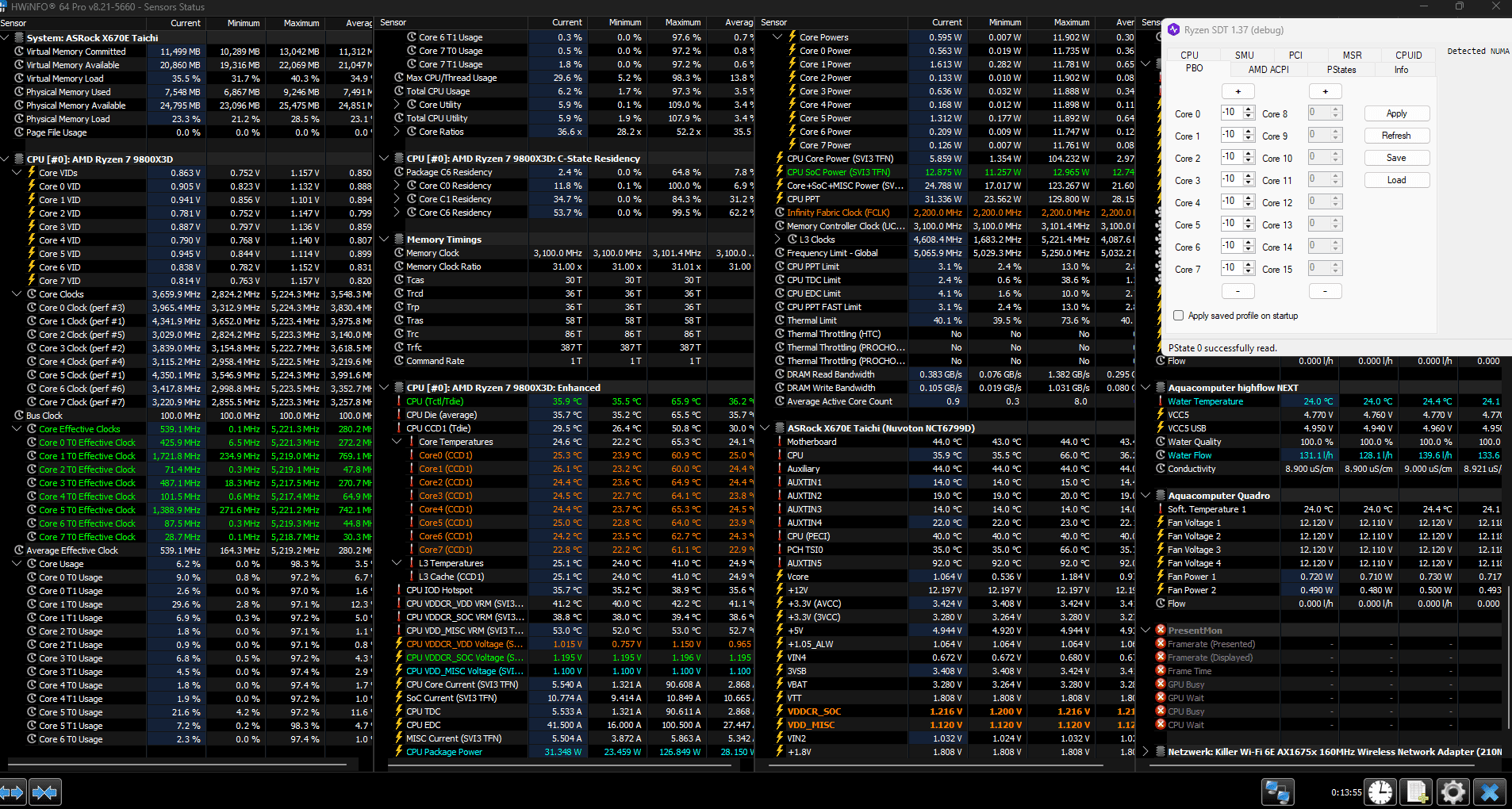Click the lightning icon beside VDDCR_SOC
Viewport: 1512px width, 809px height.
(x=780, y=711)
